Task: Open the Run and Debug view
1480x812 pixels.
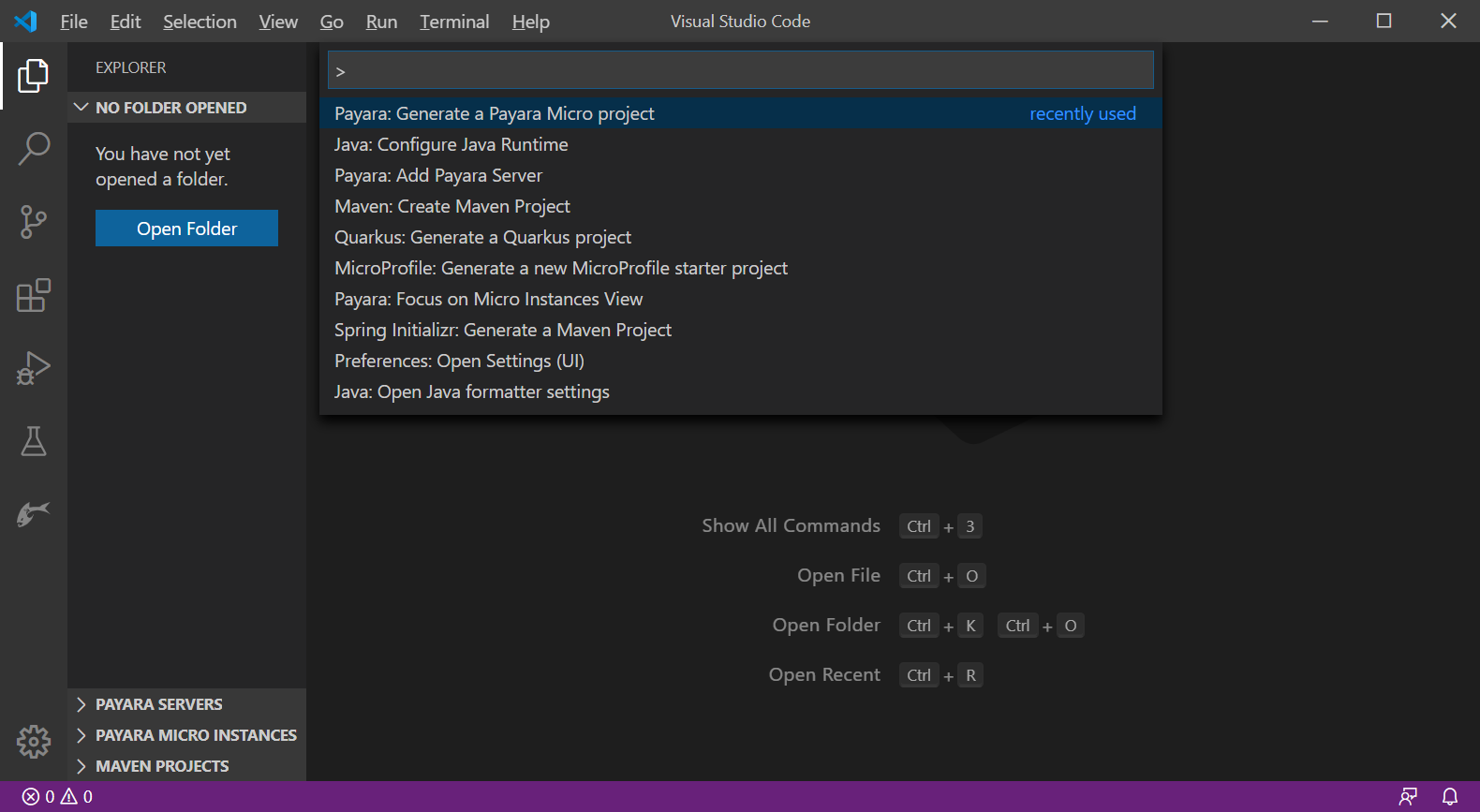Action: (34, 368)
